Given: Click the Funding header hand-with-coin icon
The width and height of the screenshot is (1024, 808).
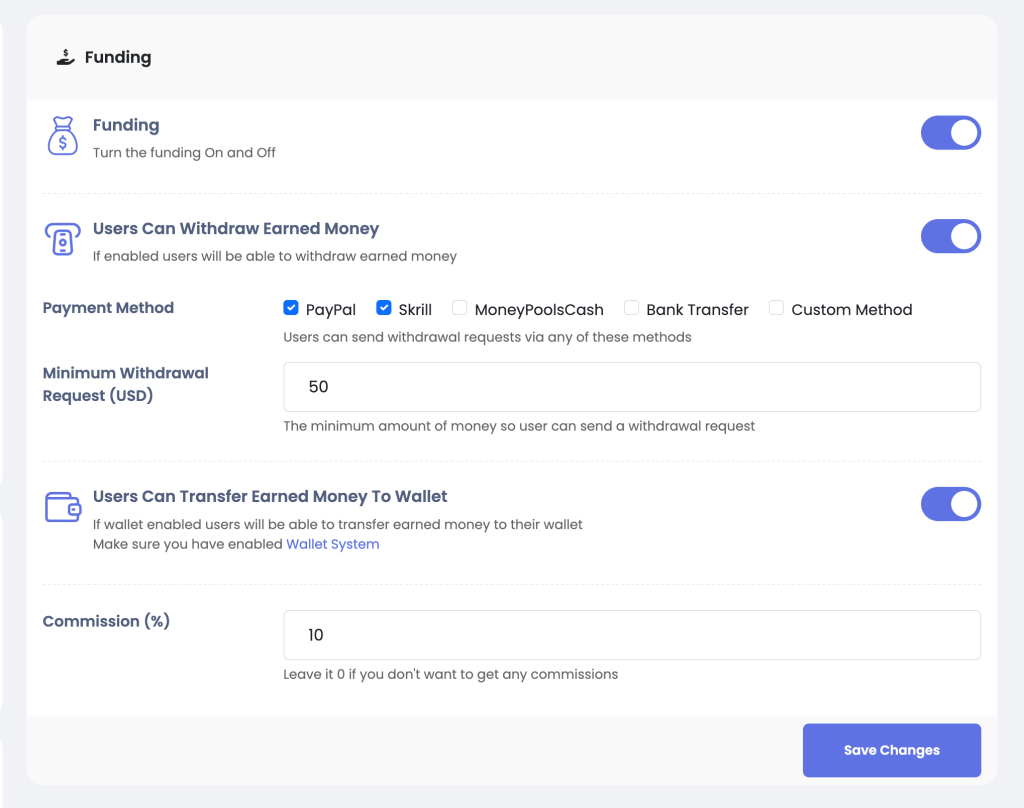Looking at the screenshot, I should [65, 57].
